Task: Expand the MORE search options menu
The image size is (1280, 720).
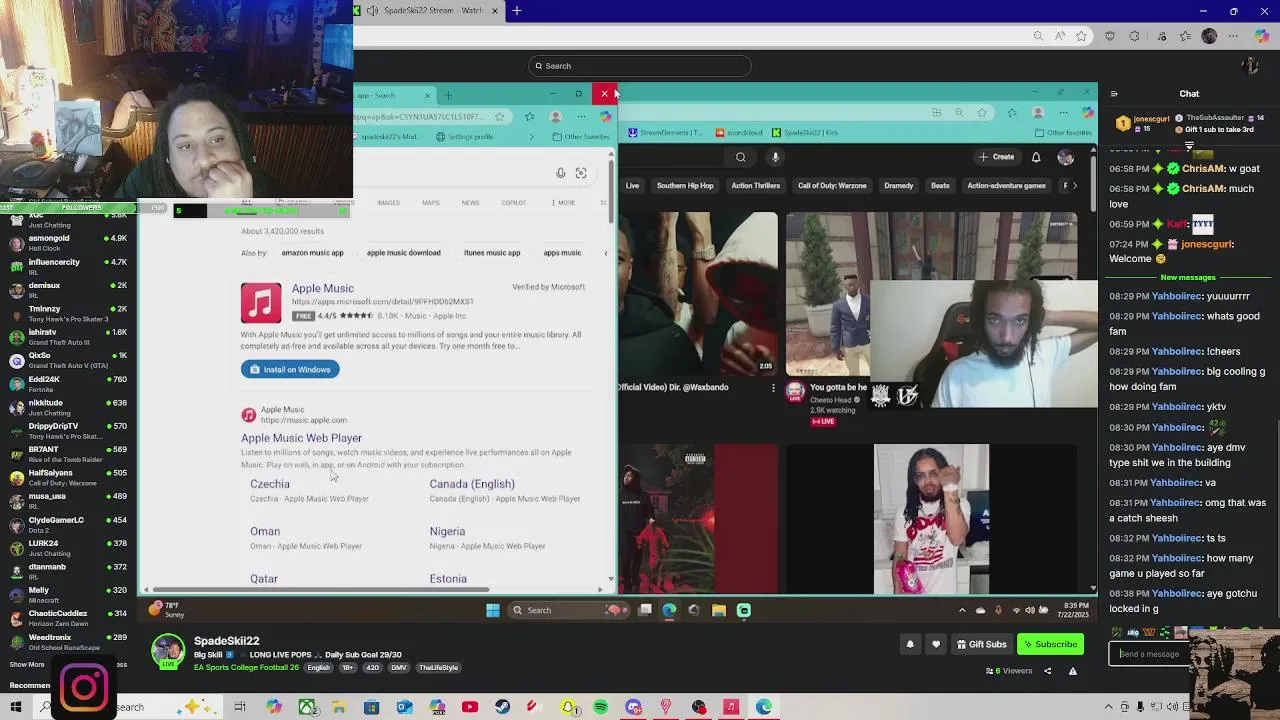Action: pyautogui.click(x=563, y=203)
